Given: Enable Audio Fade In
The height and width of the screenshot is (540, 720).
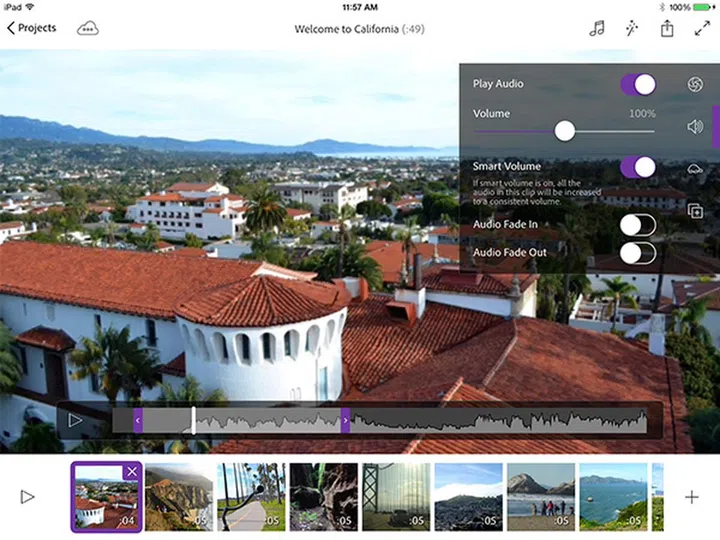Looking at the screenshot, I should point(637,225).
